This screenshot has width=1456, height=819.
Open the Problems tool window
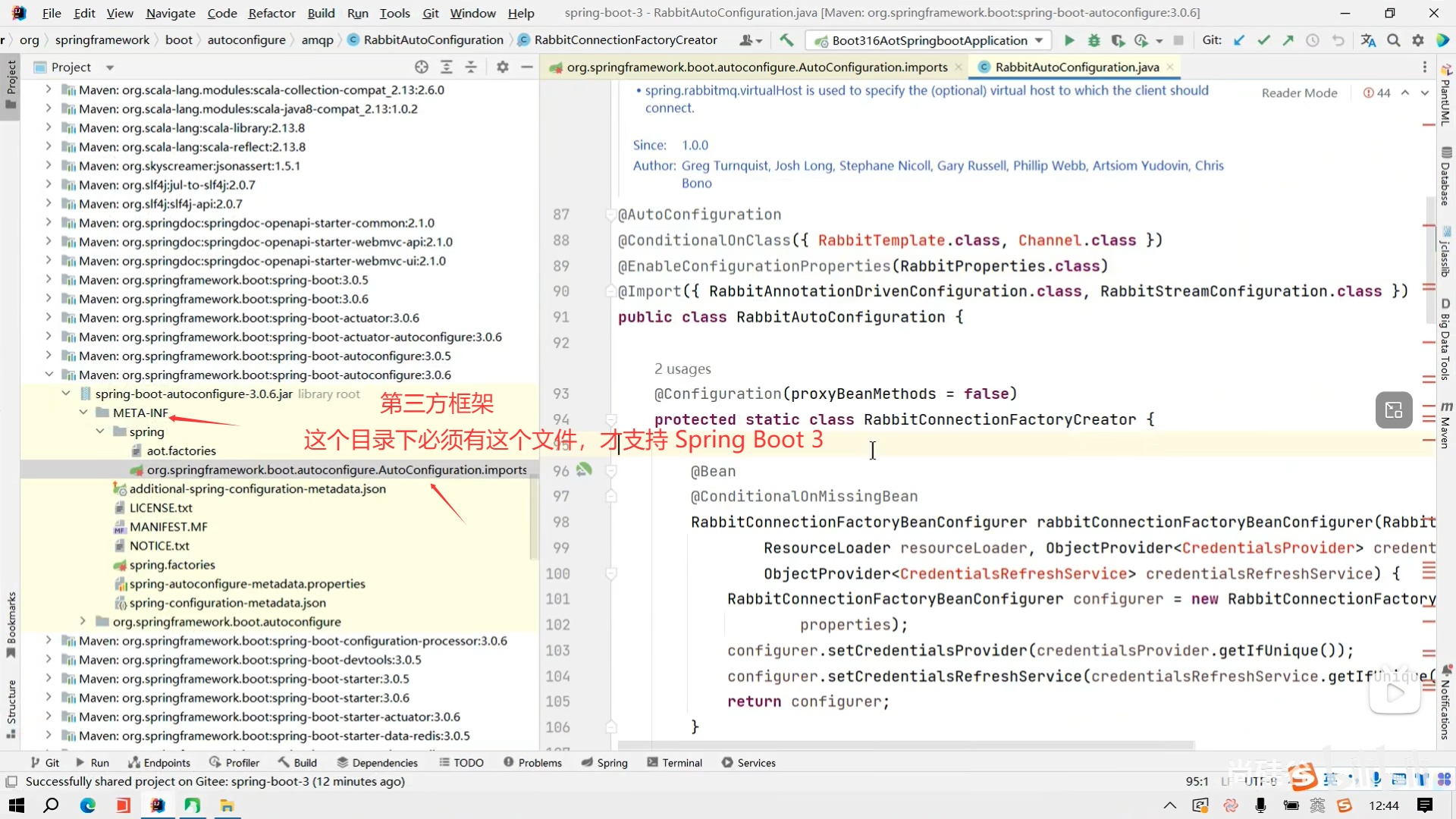(x=532, y=763)
